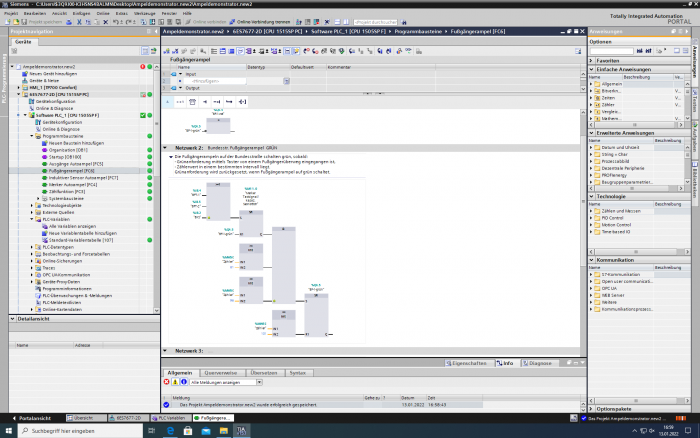Click the warning filter icon in Info panel
The width and height of the screenshot is (700, 438).
pos(173,382)
